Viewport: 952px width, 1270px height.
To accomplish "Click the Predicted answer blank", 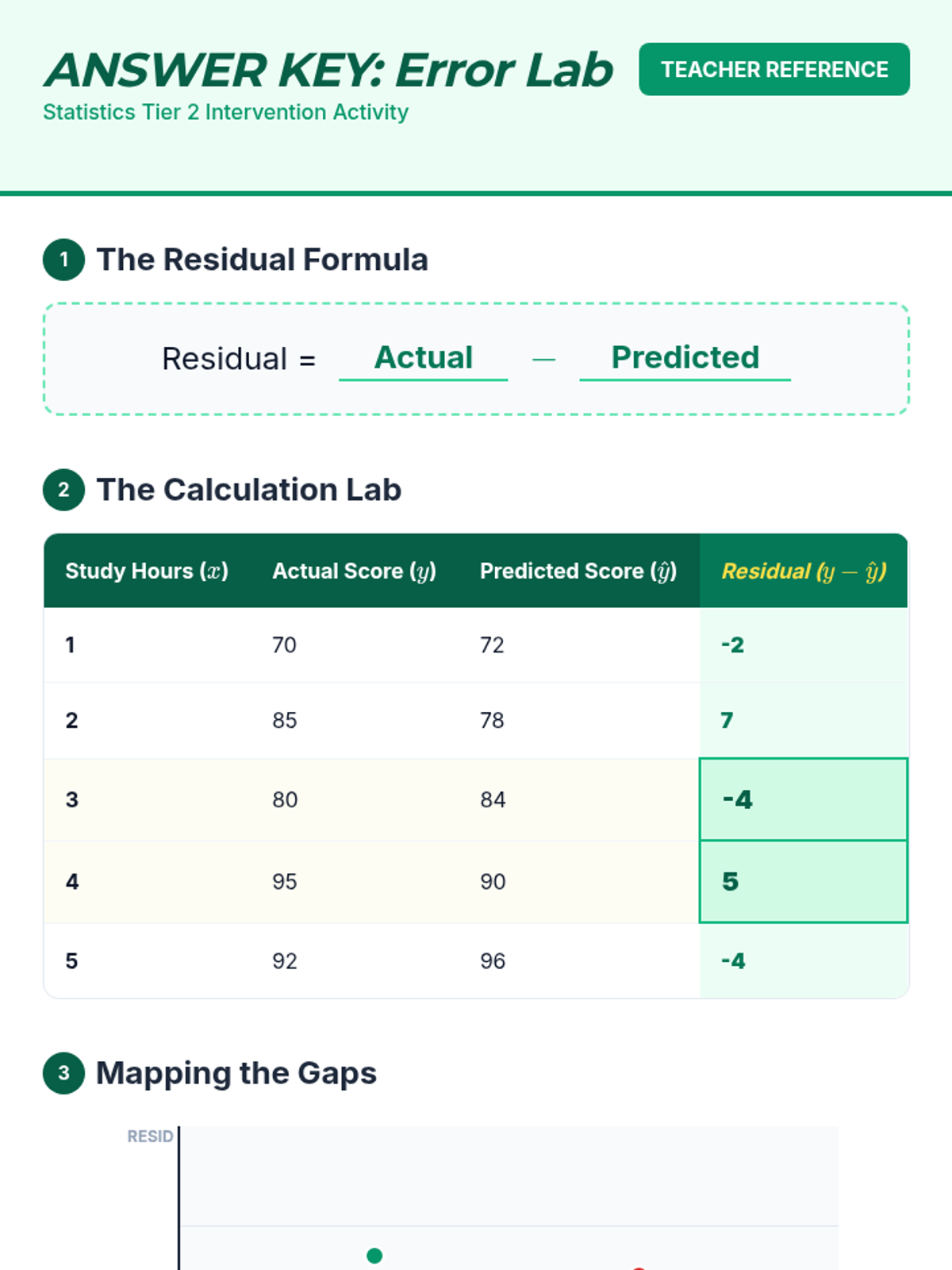I will point(685,359).
